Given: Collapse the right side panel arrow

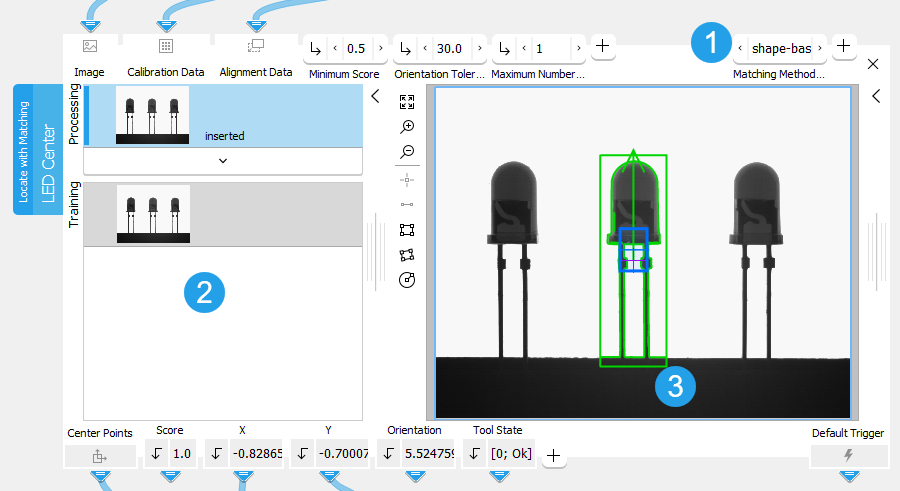Looking at the screenshot, I should (875, 97).
